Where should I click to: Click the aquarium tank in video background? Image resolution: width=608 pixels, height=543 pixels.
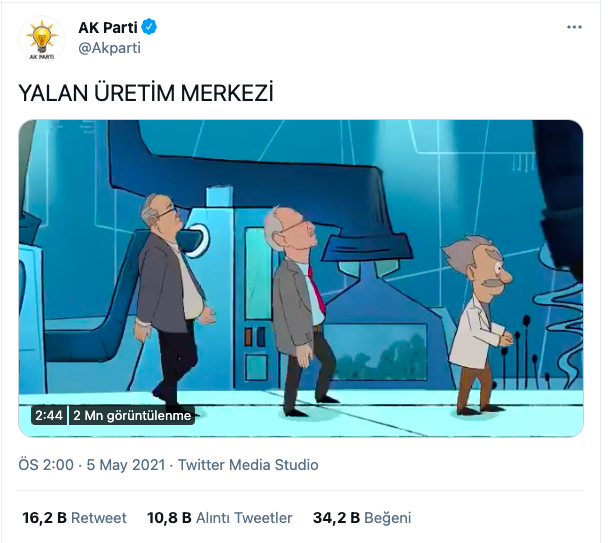[x=375, y=351]
